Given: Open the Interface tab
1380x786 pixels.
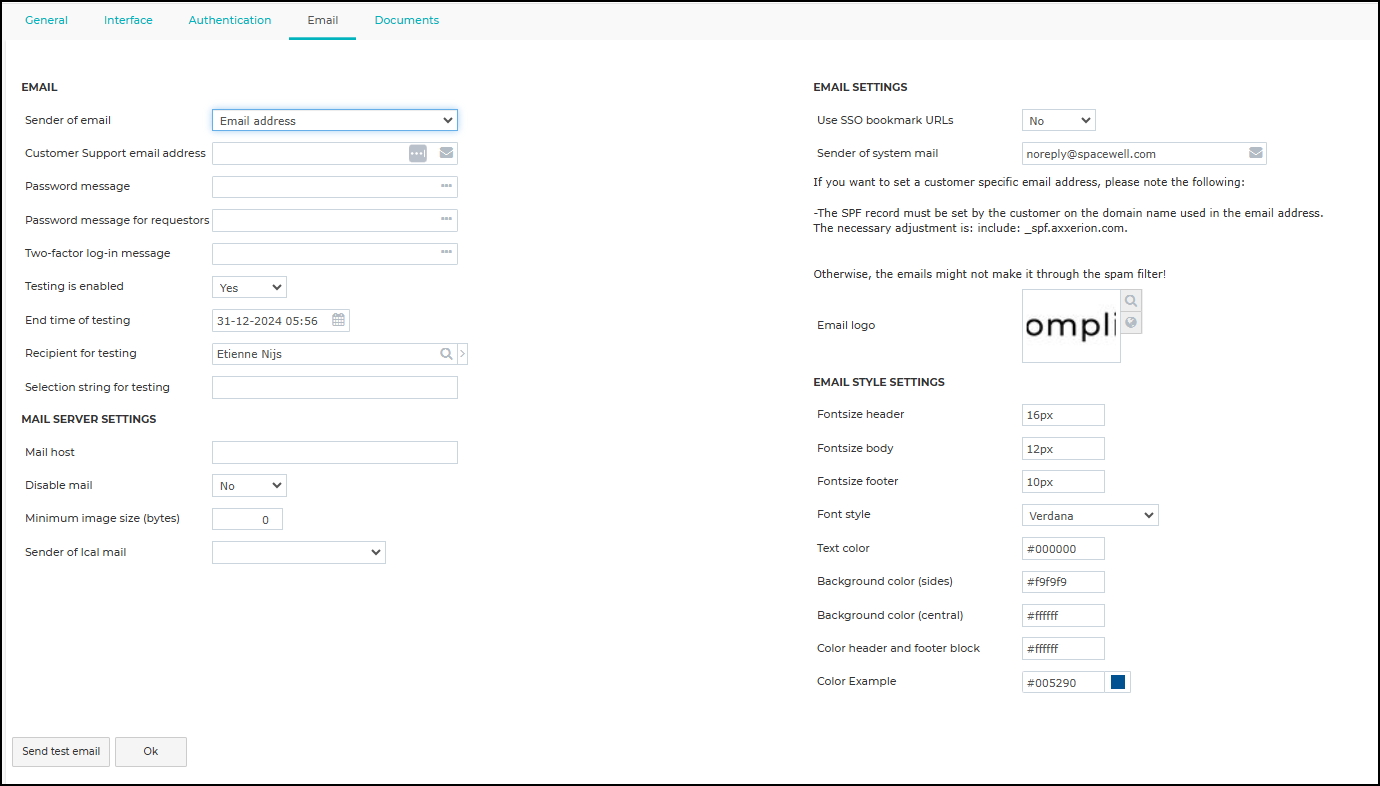Looking at the screenshot, I should [128, 20].
